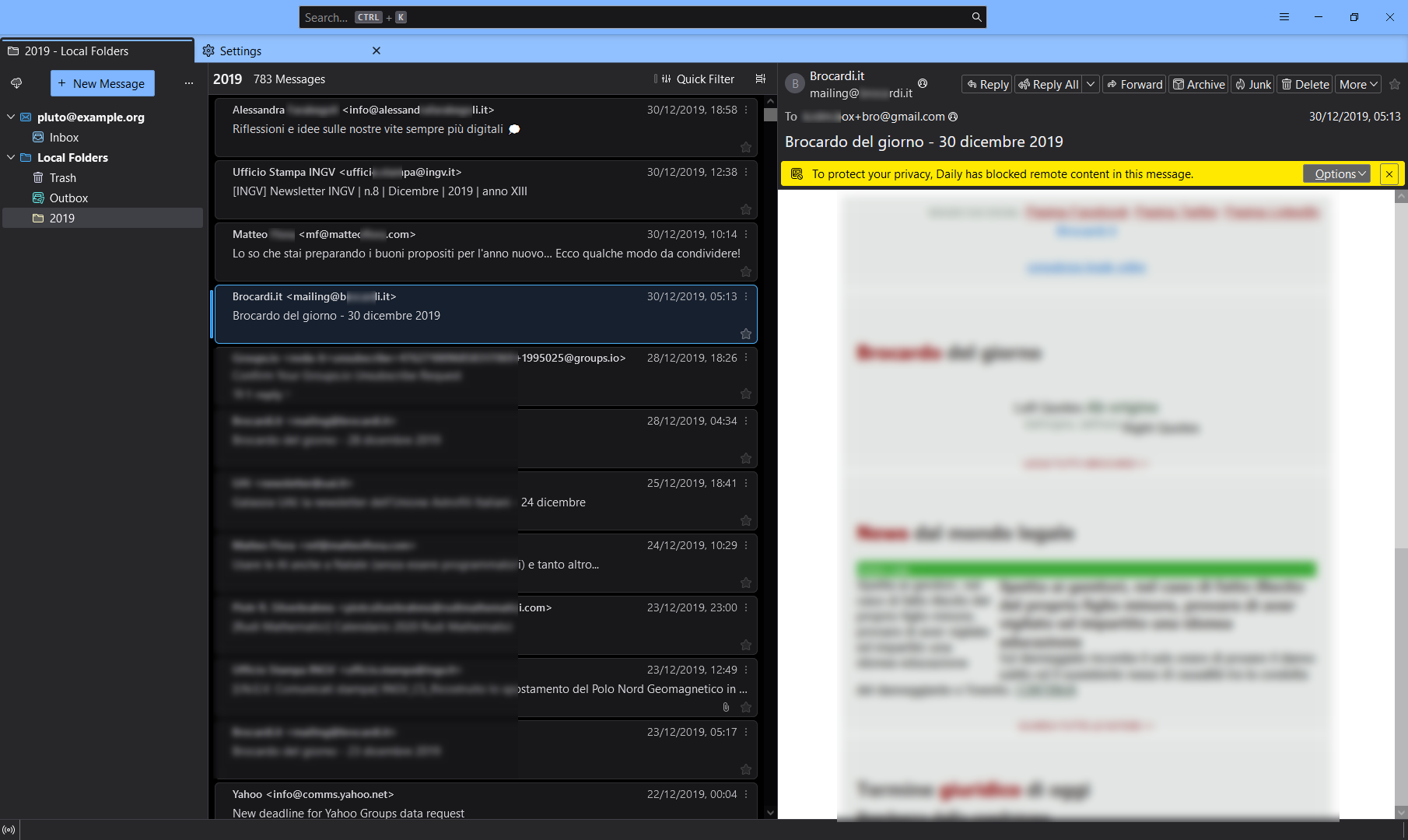This screenshot has height=840, width=1408.
Task: Open the Ufficio Stampa INGV Newsletter message
Action: pos(485,190)
